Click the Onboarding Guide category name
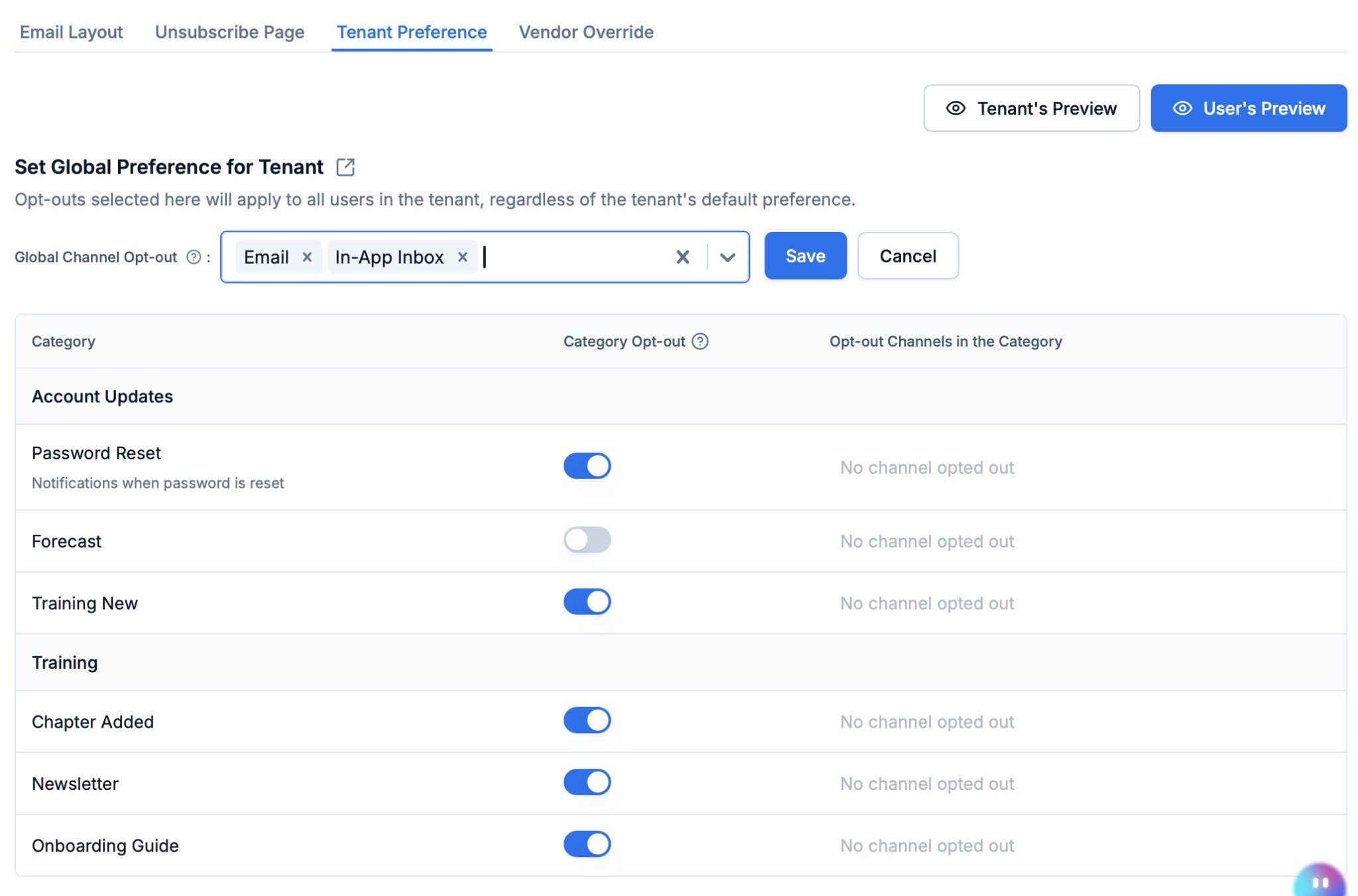Screen dimensions: 1358x896 tap(105, 846)
